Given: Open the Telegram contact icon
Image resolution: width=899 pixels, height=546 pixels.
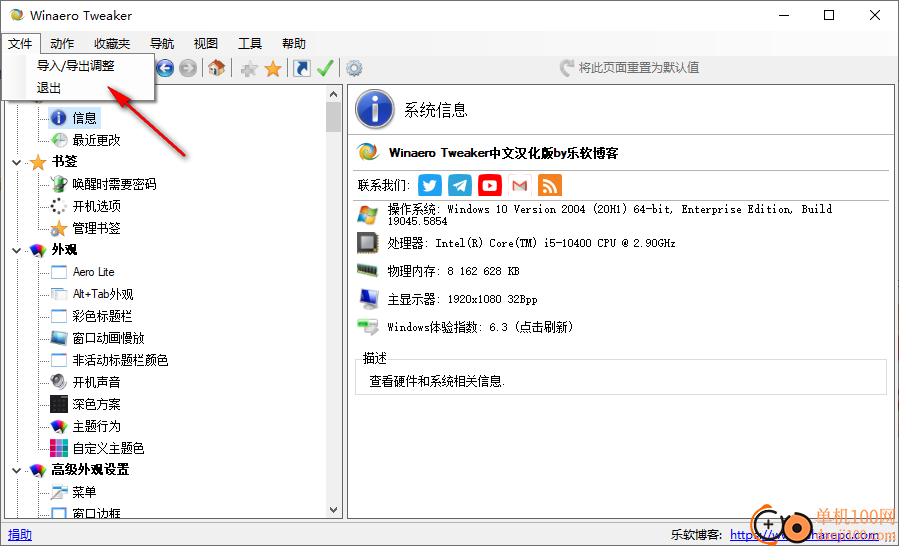Looking at the screenshot, I should [x=460, y=185].
